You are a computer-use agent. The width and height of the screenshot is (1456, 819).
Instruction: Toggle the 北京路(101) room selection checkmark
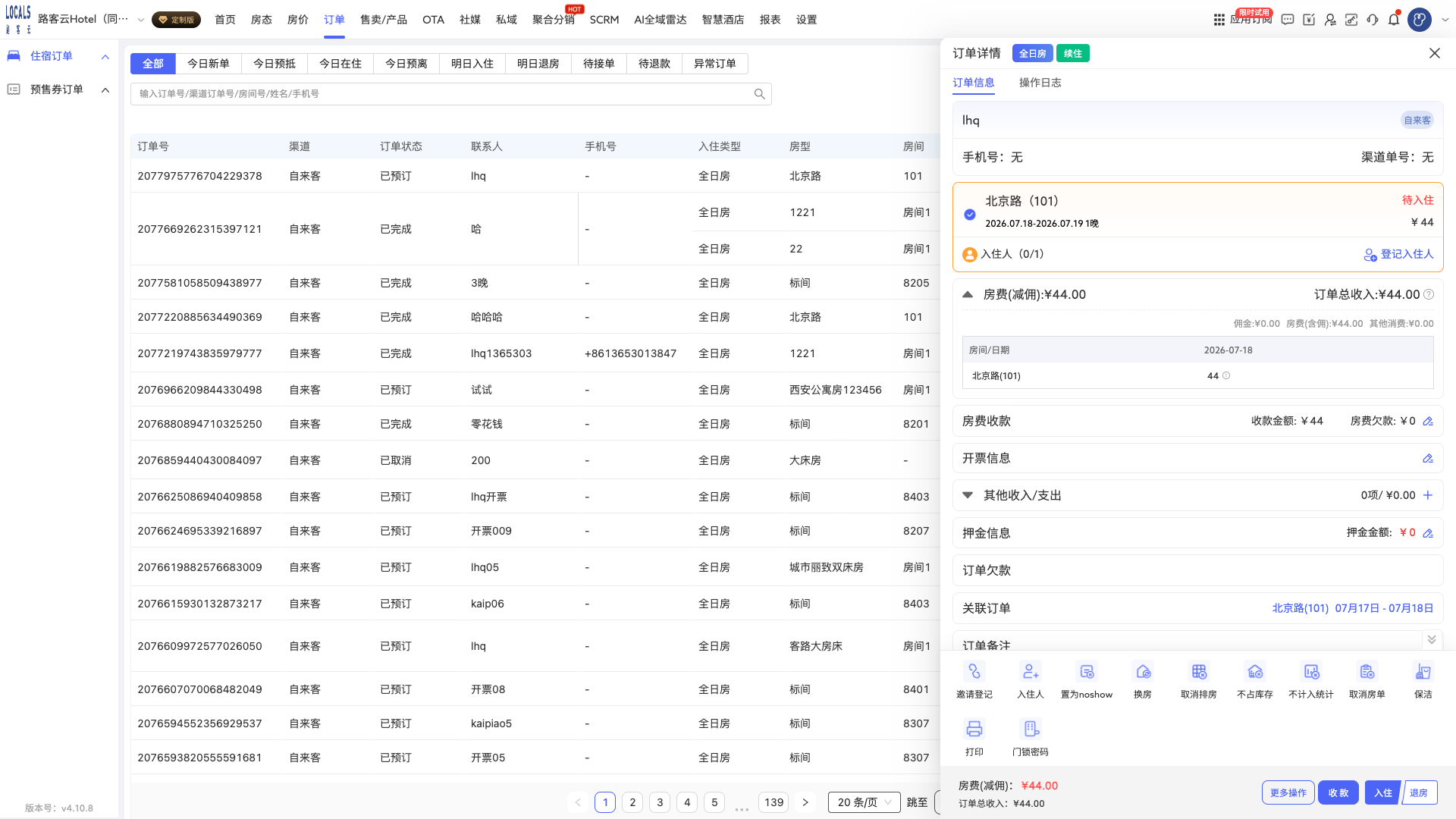click(970, 215)
